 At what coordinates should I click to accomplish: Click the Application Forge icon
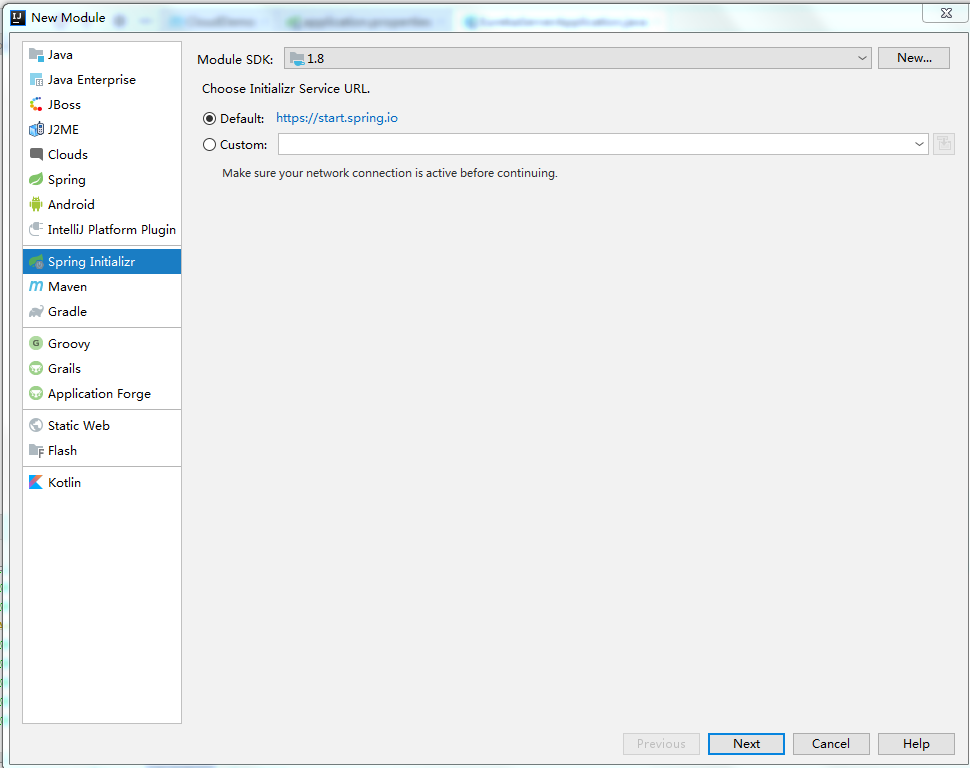(x=36, y=394)
